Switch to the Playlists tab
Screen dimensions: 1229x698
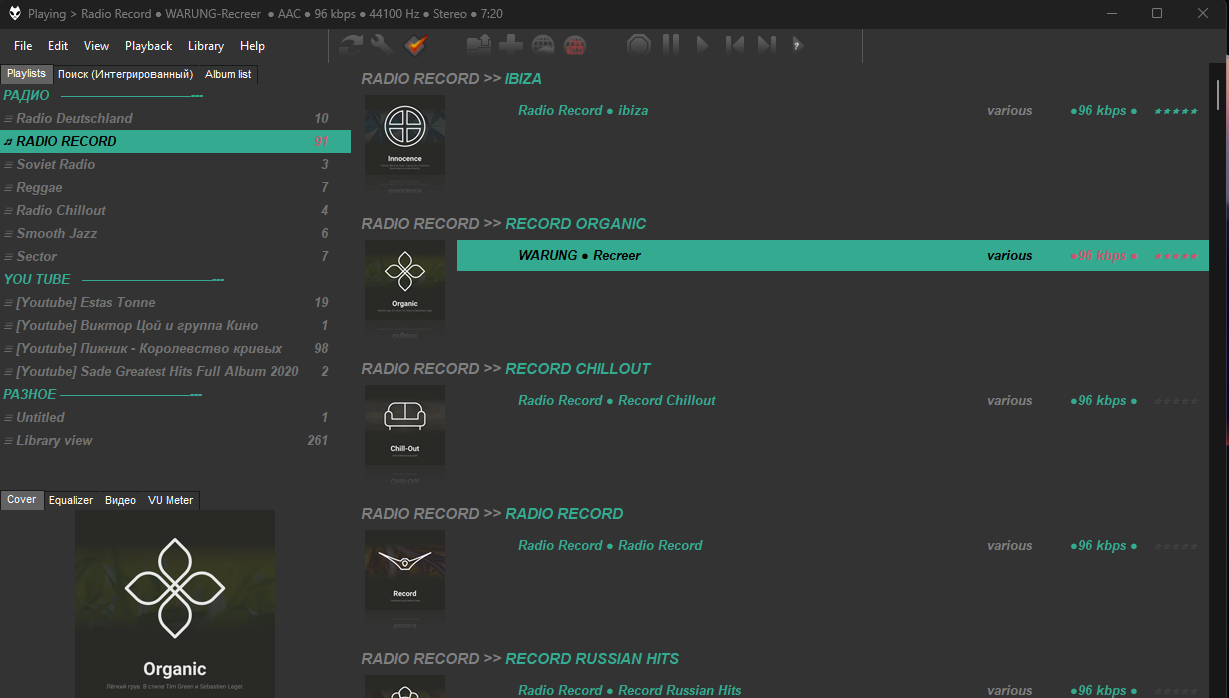pos(26,74)
